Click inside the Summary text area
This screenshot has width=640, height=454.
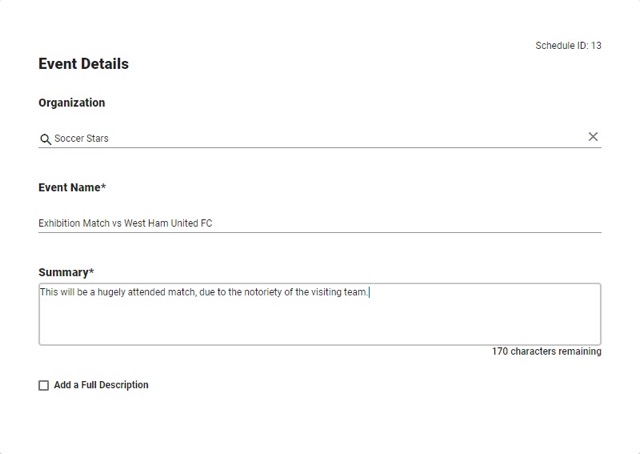click(320, 314)
